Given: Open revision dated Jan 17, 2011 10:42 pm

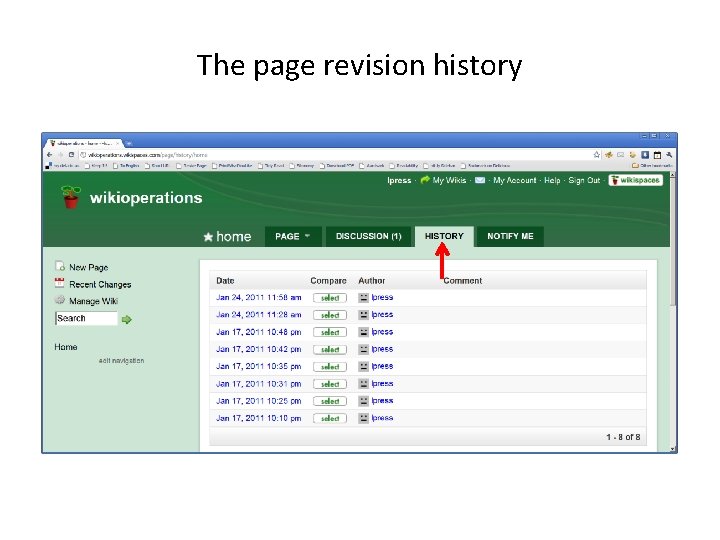Looking at the screenshot, I should (259, 349).
